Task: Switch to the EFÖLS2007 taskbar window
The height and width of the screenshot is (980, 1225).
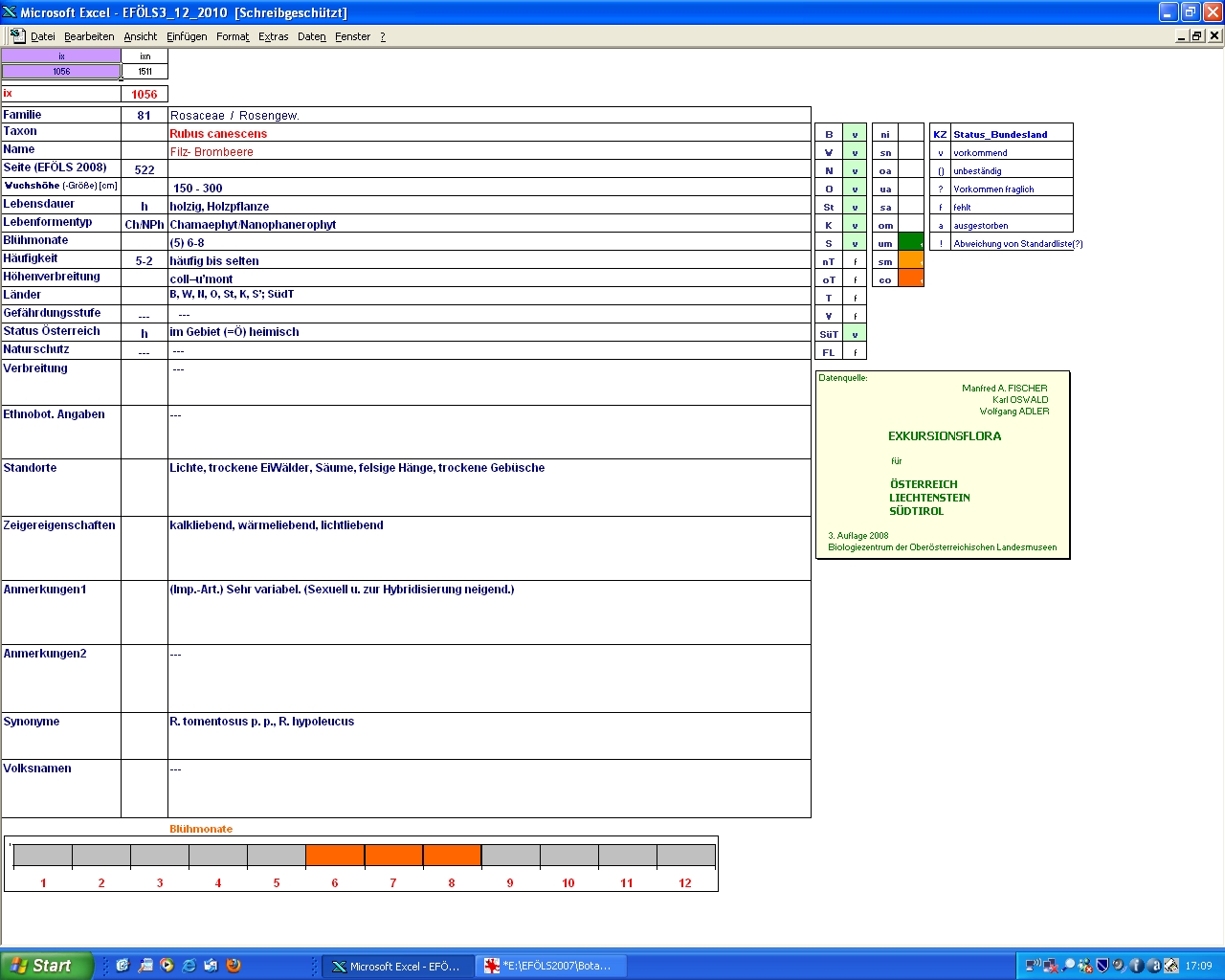Action: tap(550, 966)
